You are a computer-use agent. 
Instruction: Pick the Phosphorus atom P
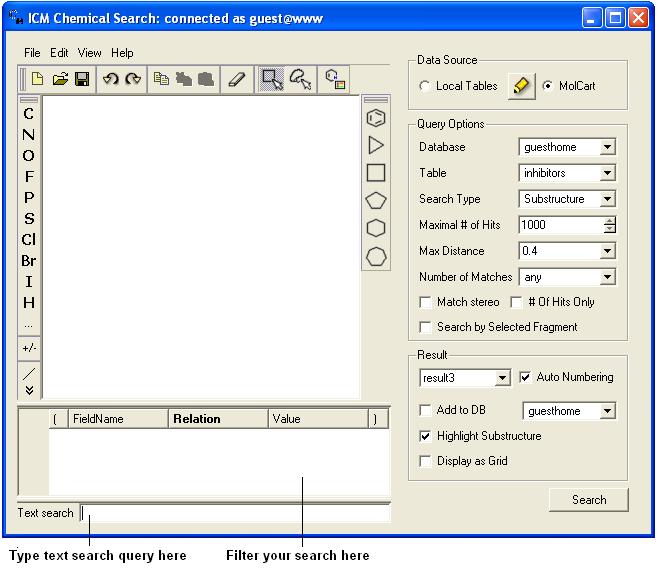pos(28,197)
